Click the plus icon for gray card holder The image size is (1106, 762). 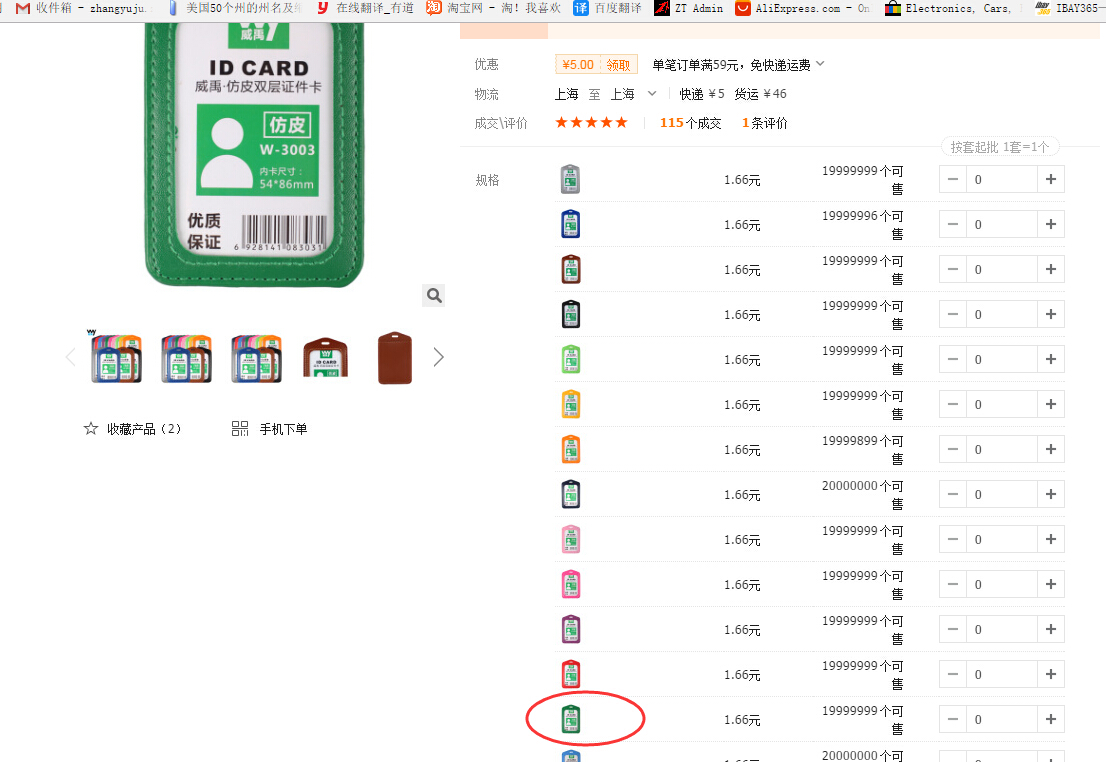[1050, 180]
